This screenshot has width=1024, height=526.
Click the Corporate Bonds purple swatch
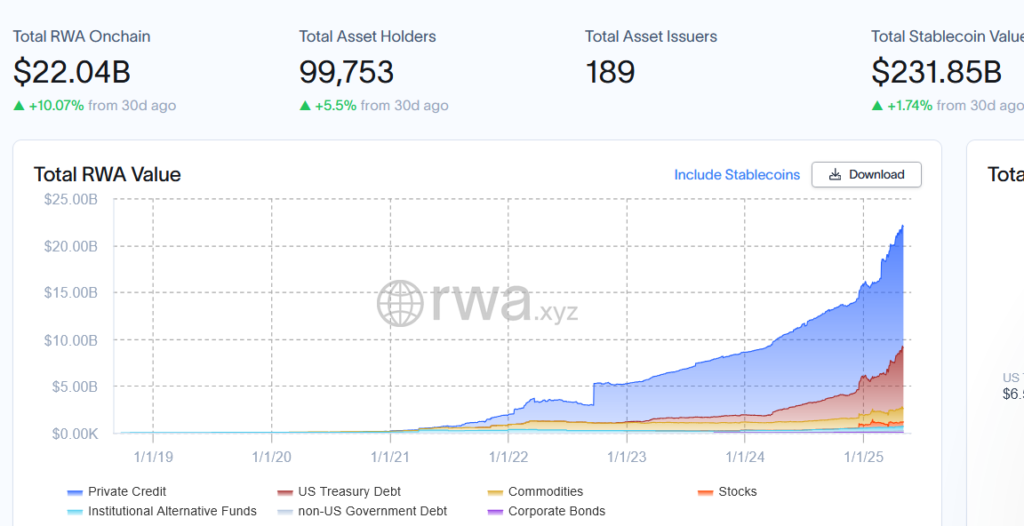(494, 511)
